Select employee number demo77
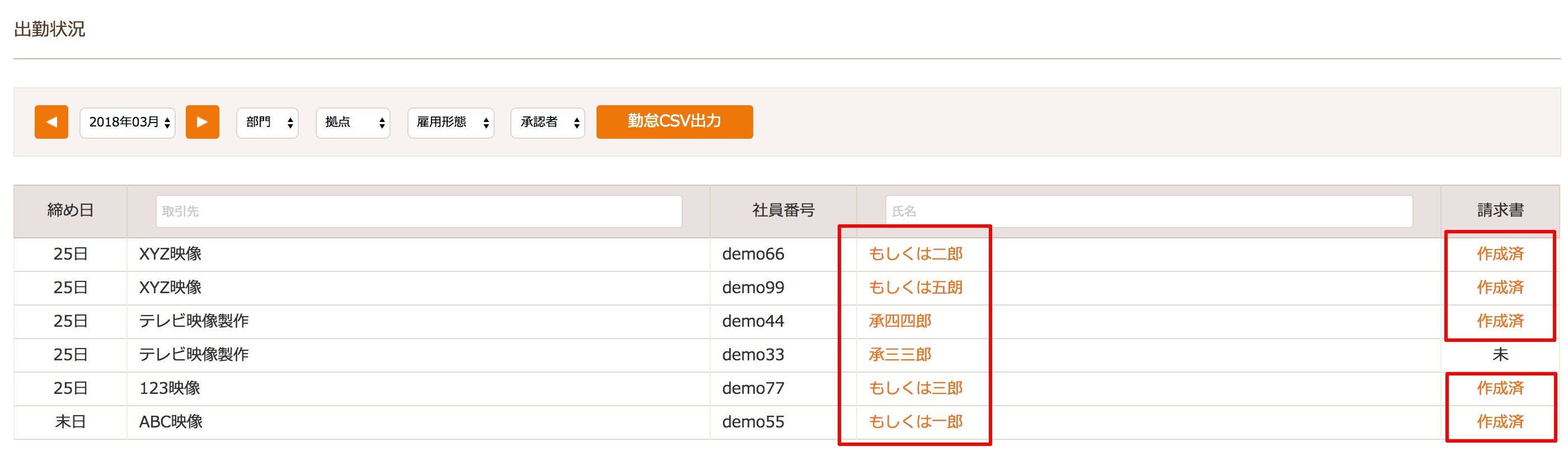 (x=753, y=388)
